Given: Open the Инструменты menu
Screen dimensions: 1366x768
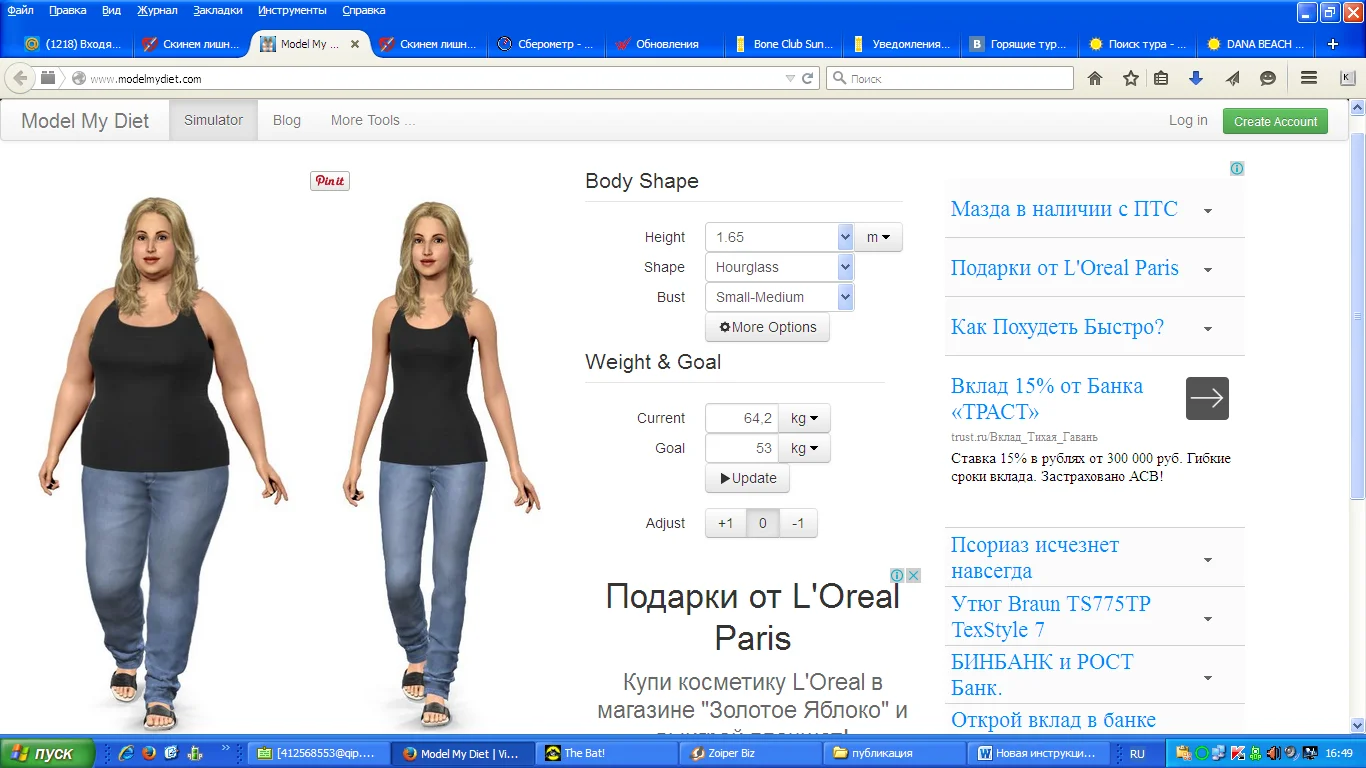Looking at the screenshot, I should pyautogui.click(x=292, y=10).
